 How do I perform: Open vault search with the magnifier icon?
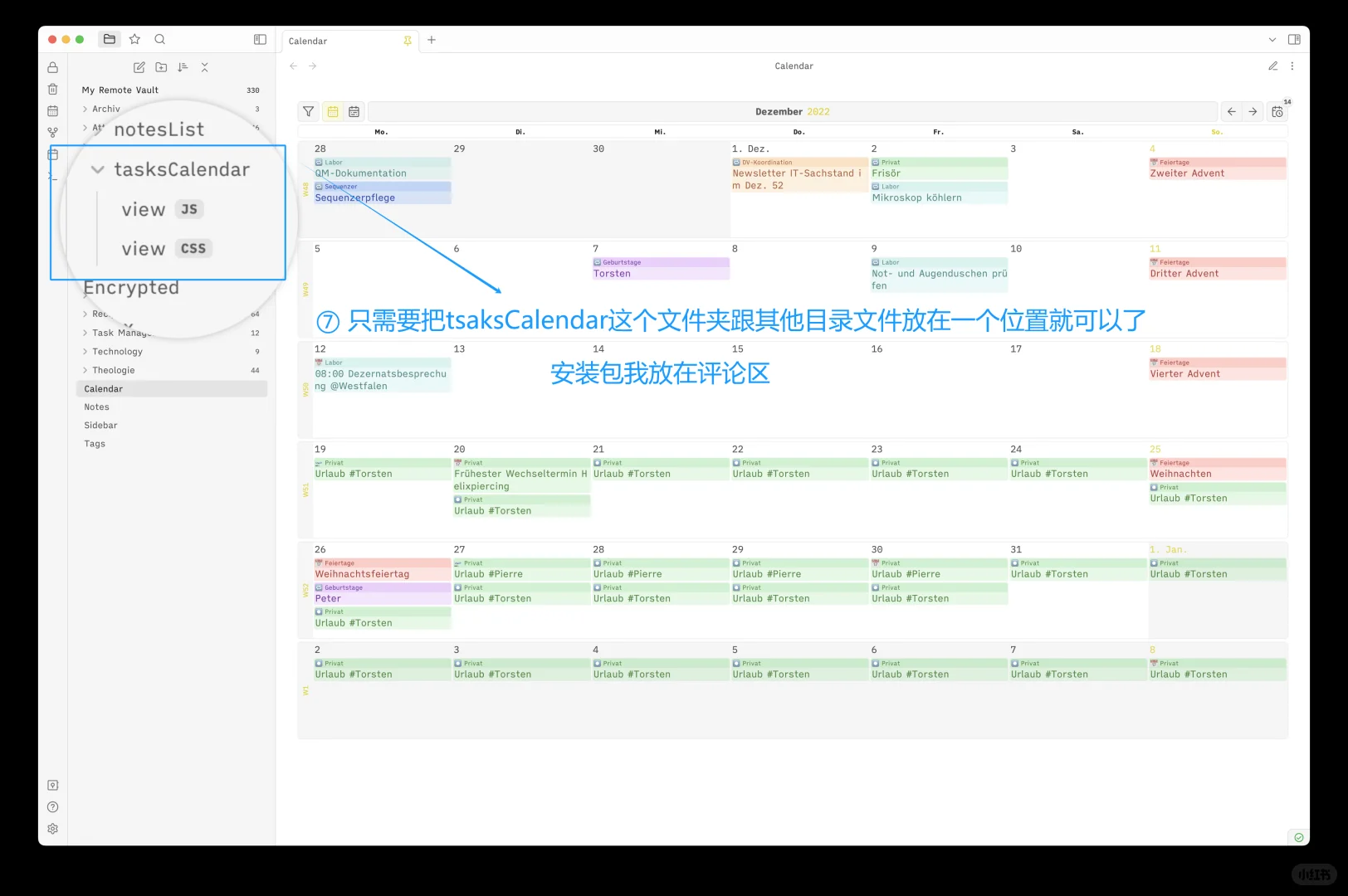tap(160, 39)
